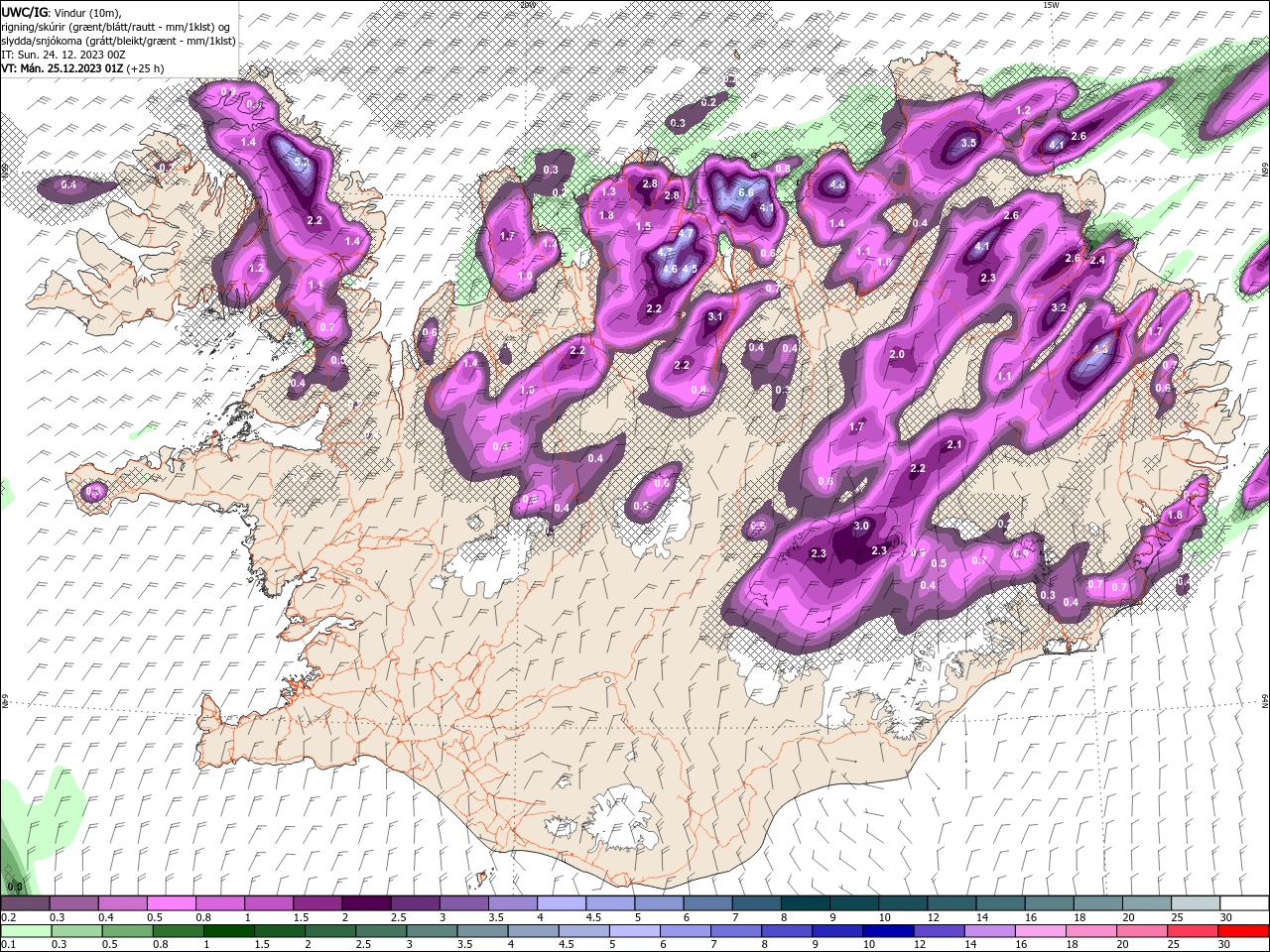The width and height of the screenshot is (1270, 952).
Task: Click lower scale swatch between 3 and 3.5
Action: pos(433,931)
